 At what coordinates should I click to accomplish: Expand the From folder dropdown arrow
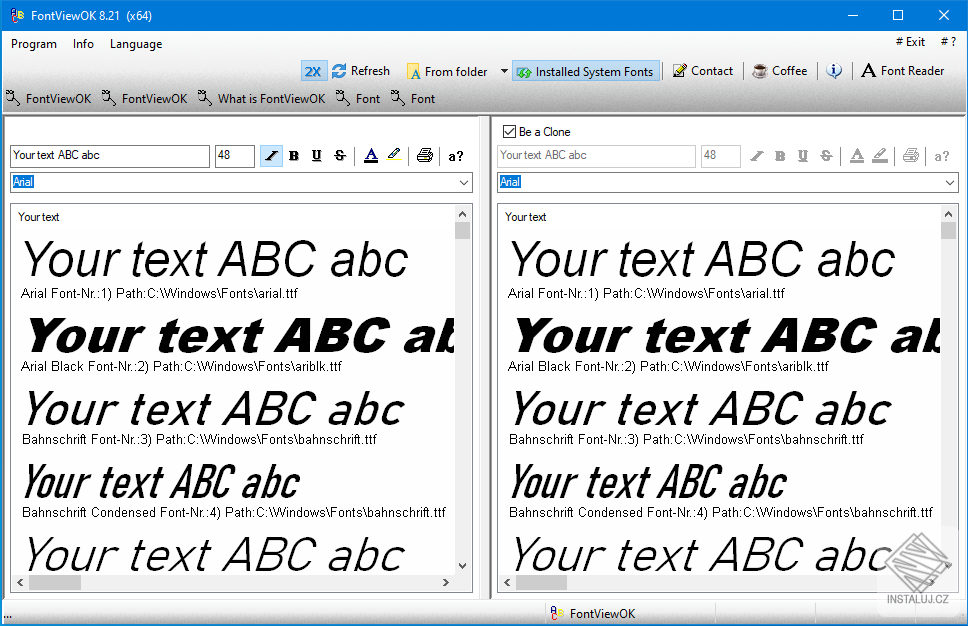504,72
